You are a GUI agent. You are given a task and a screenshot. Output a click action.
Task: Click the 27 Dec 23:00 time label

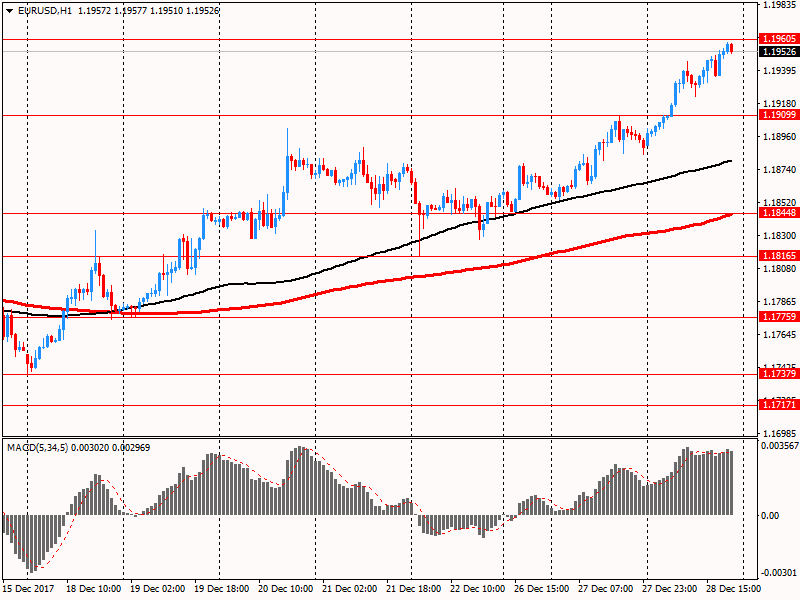pos(669,588)
